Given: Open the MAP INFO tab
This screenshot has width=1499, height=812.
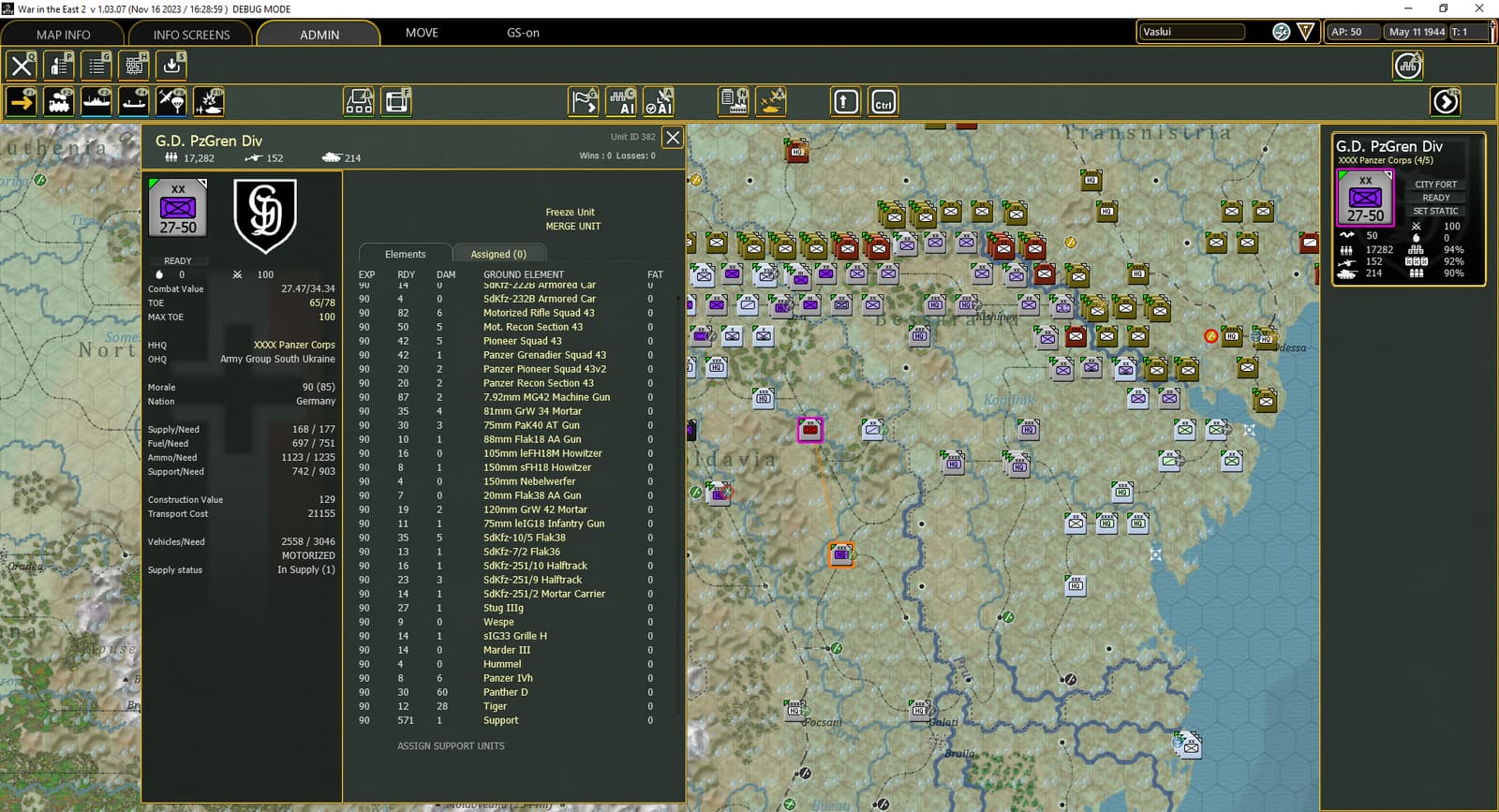Looking at the screenshot, I should coord(64,35).
